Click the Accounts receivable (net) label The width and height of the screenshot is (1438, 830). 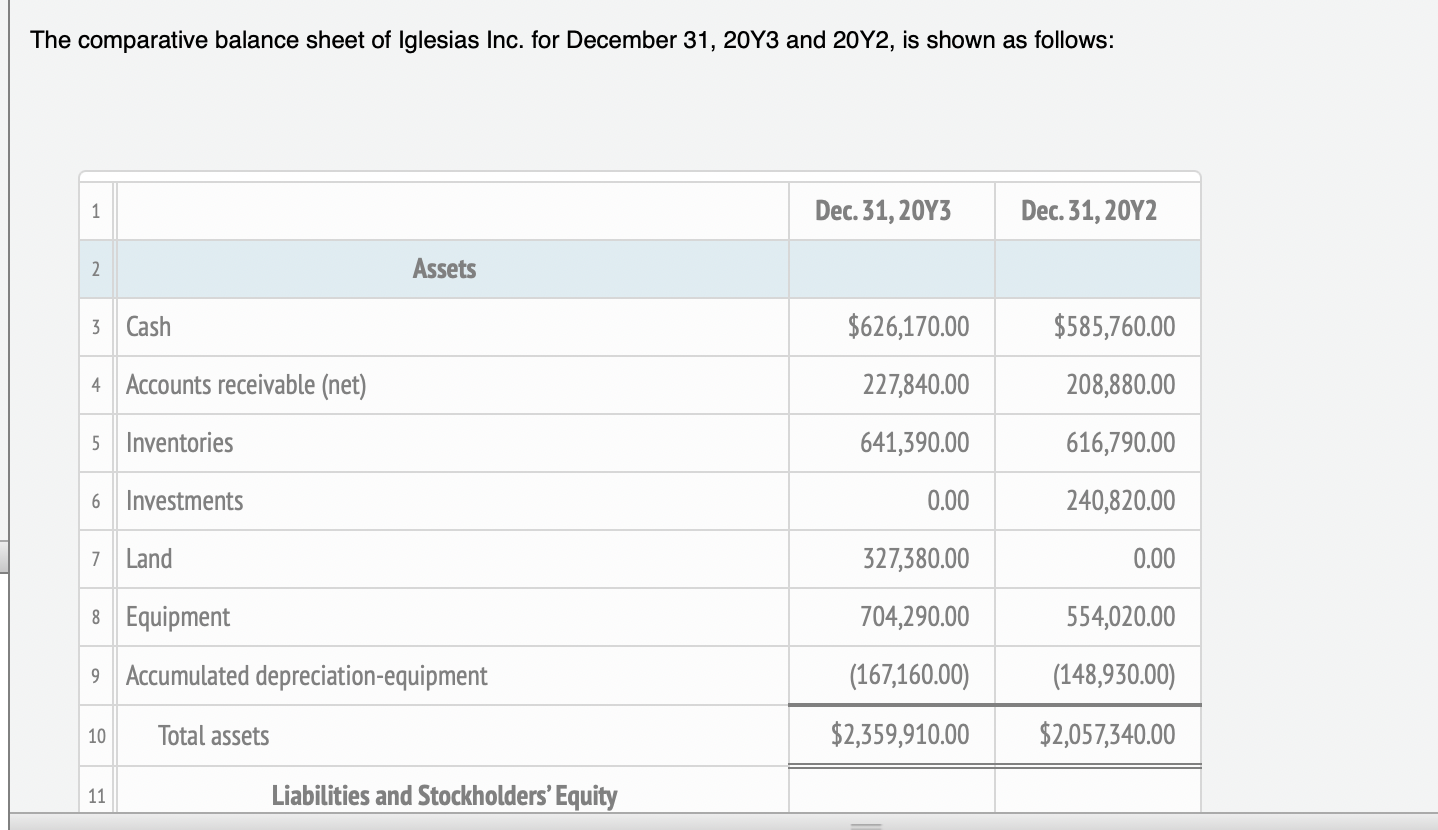pos(246,384)
